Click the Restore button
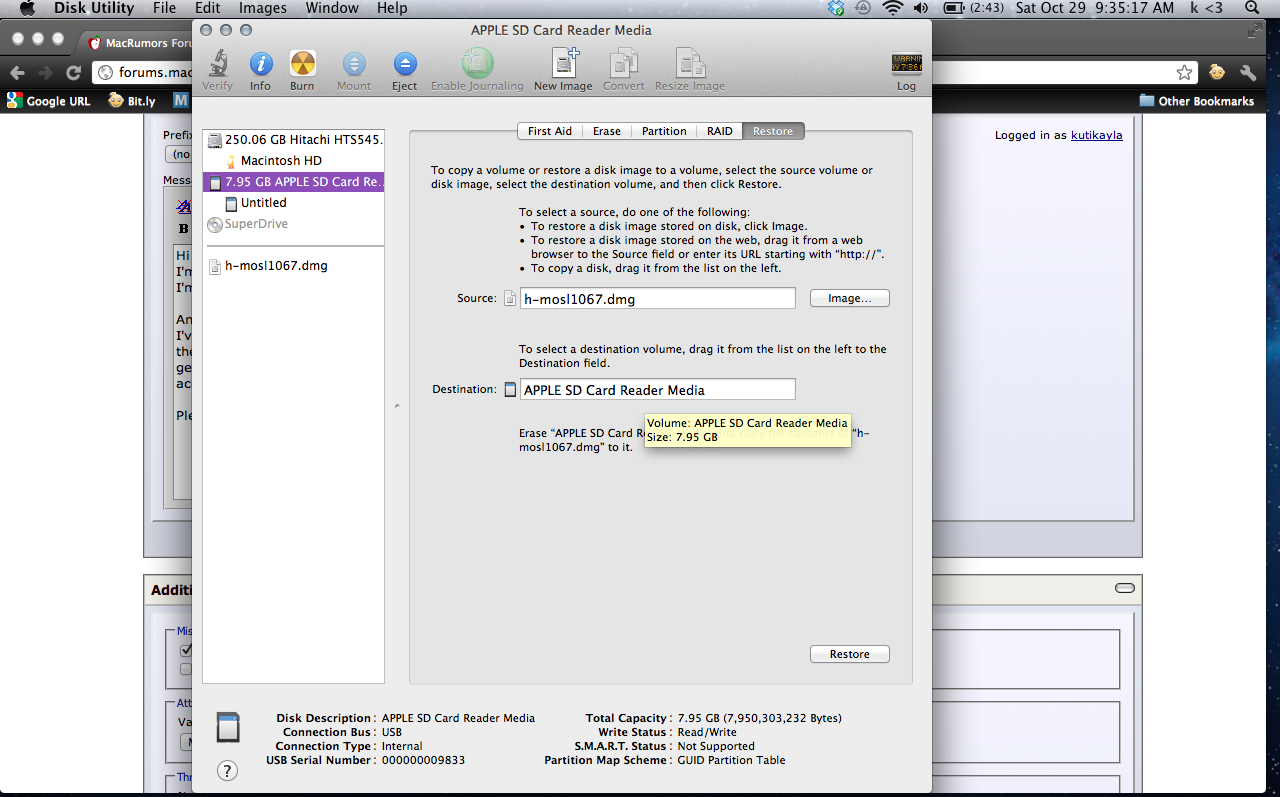1280x797 pixels. point(849,654)
